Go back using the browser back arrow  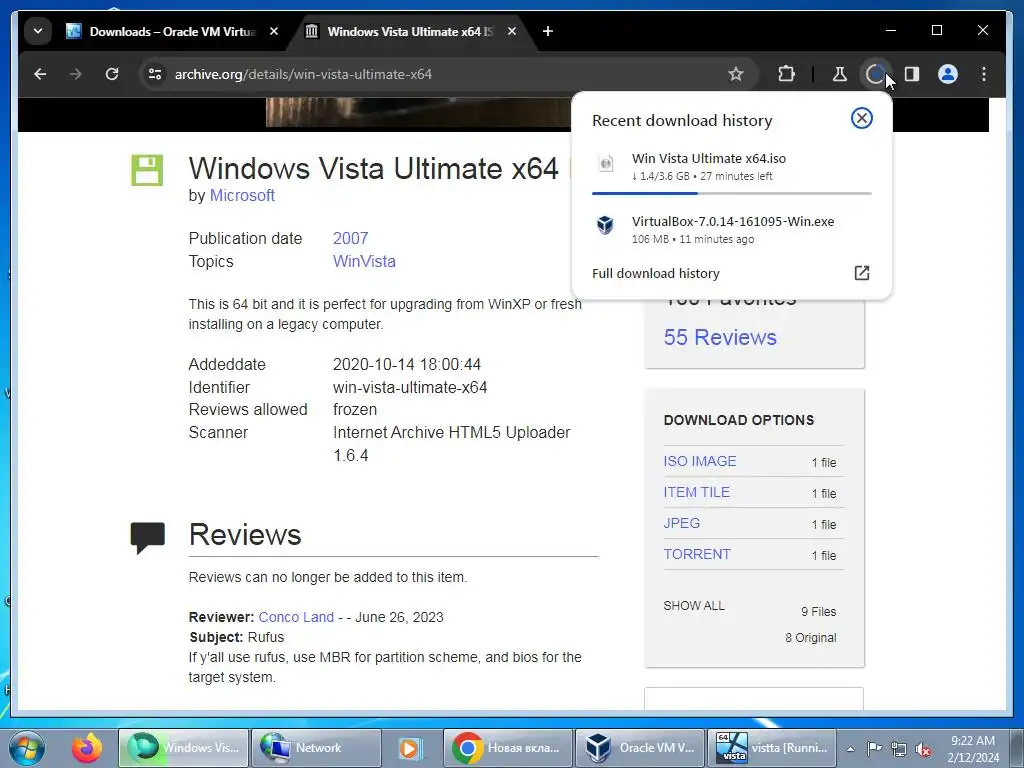40,74
